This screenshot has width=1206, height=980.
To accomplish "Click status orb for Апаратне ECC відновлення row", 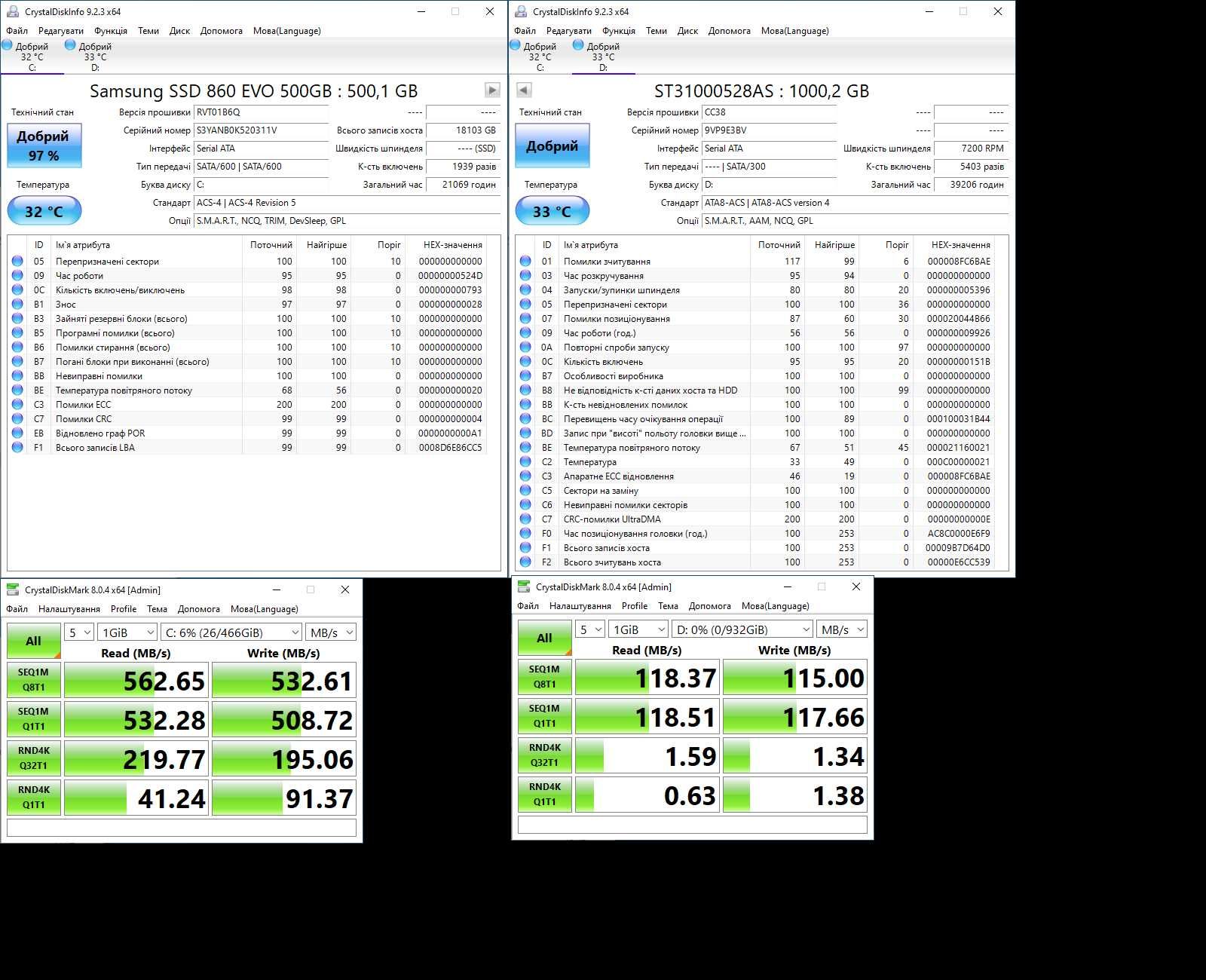I will pos(525,476).
